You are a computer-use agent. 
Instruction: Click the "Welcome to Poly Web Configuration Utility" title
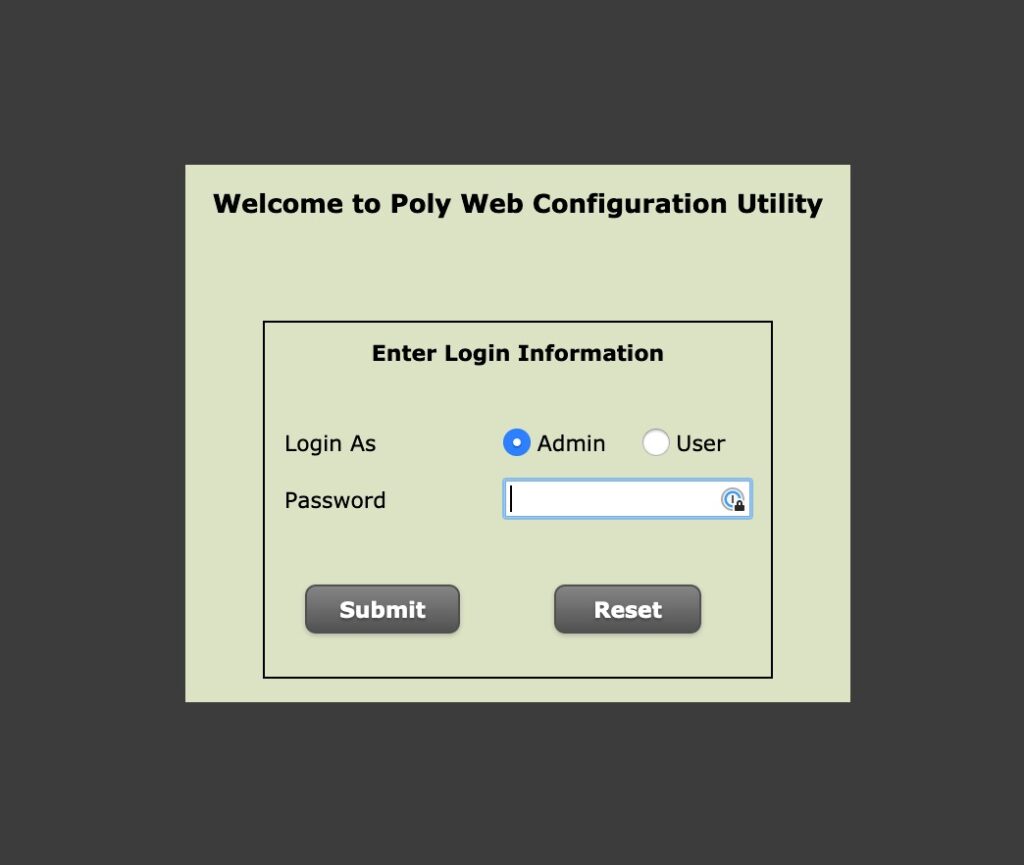click(518, 204)
